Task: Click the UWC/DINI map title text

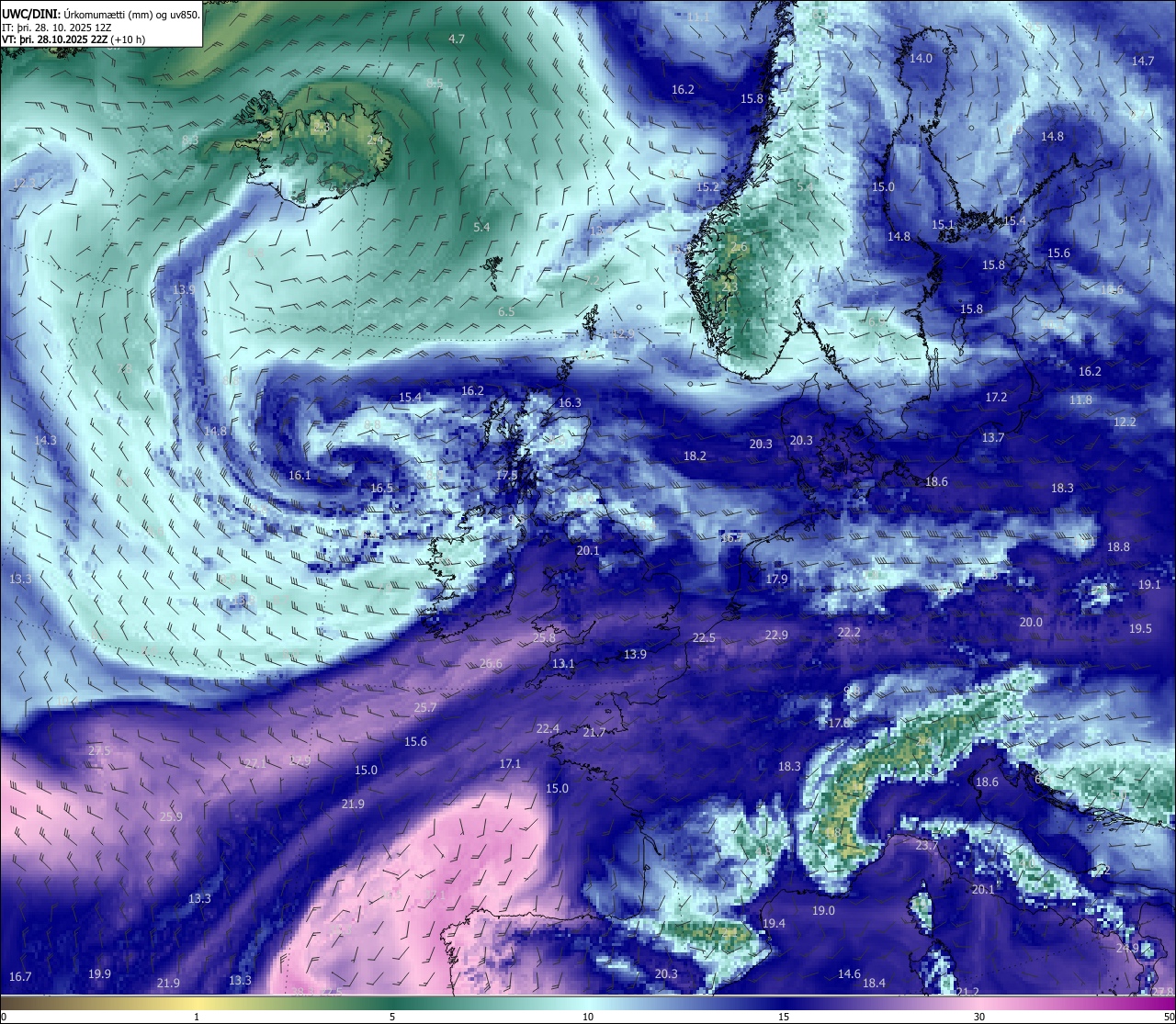Action: [x=101, y=15]
